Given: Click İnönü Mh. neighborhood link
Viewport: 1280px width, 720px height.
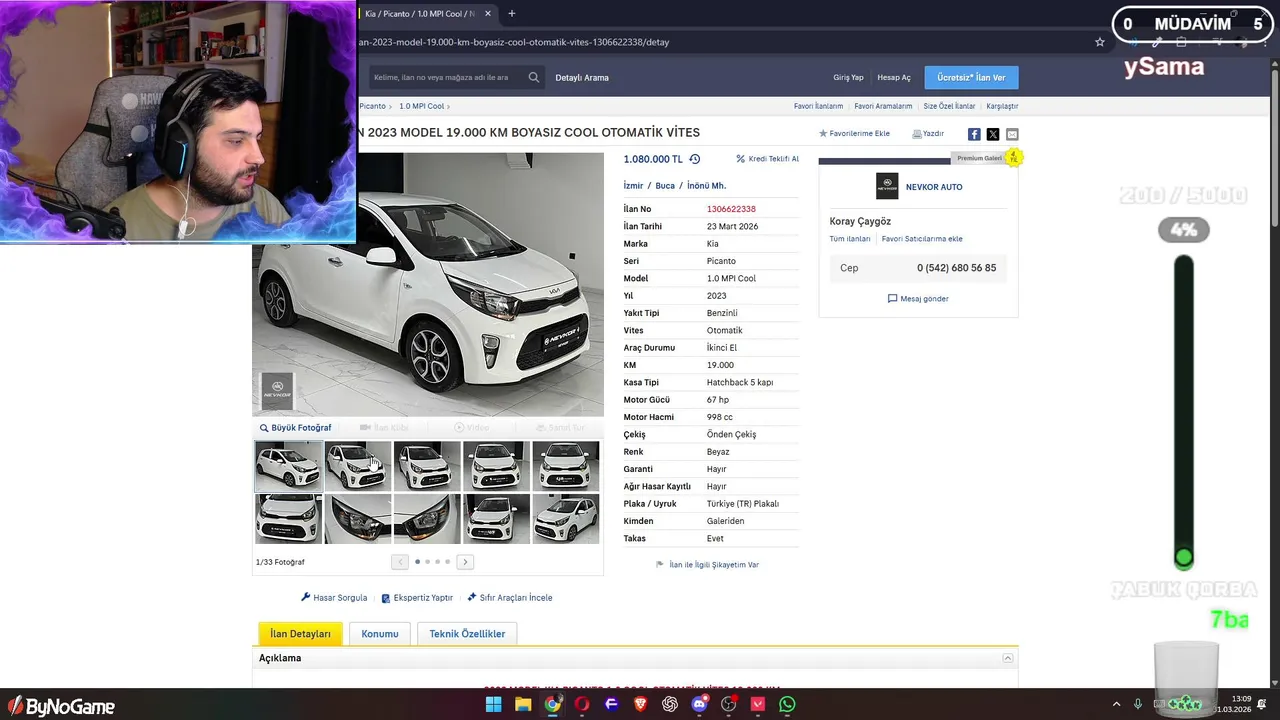Looking at the screenshot, I should [706, 186].
